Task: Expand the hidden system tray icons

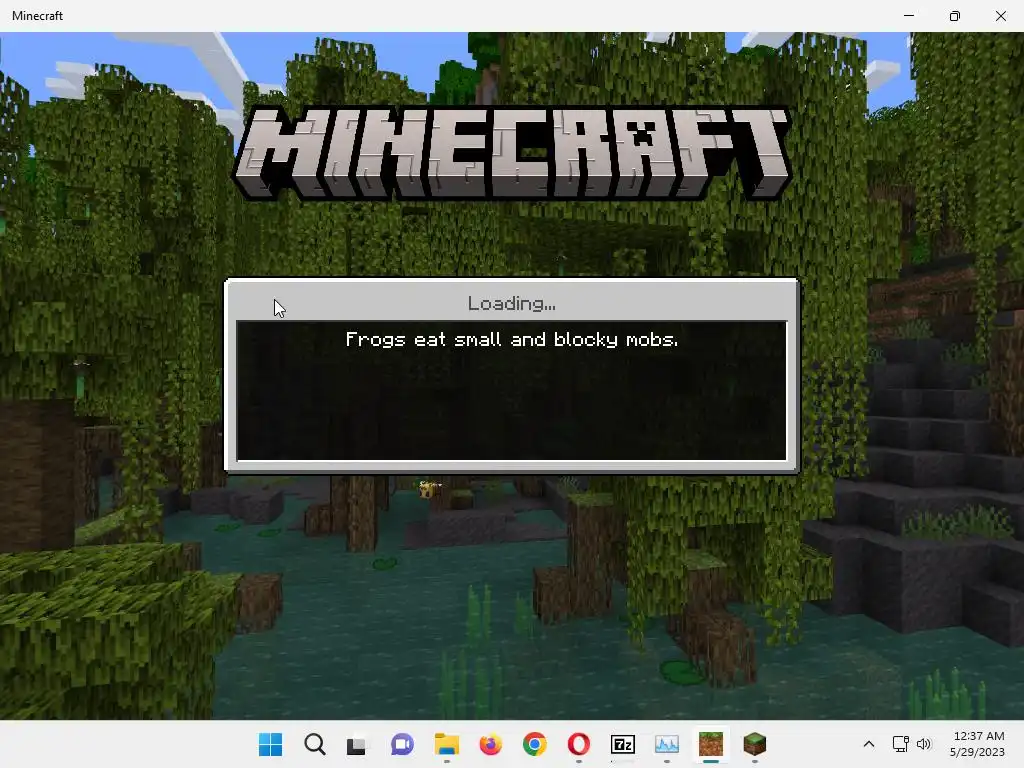Action: pyautogui.click(x=869, y=744)
